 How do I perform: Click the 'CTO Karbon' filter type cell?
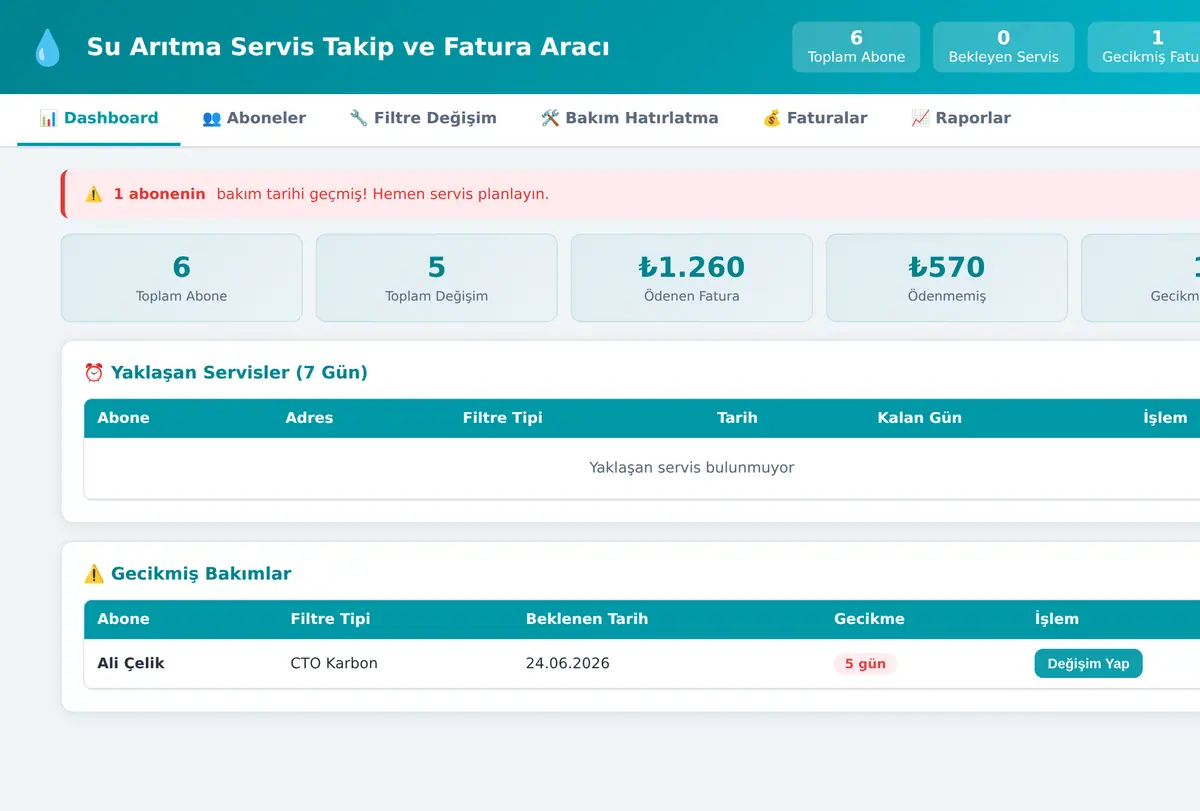point(334,664)
